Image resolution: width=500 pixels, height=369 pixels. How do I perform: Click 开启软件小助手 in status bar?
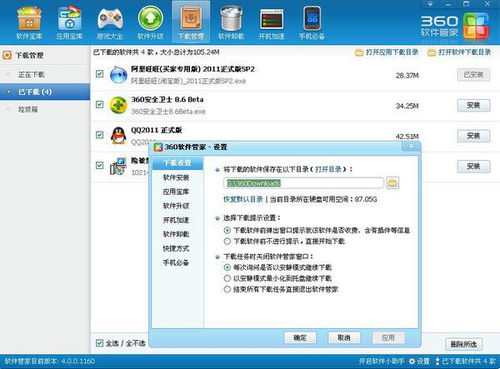pos(382,361)
